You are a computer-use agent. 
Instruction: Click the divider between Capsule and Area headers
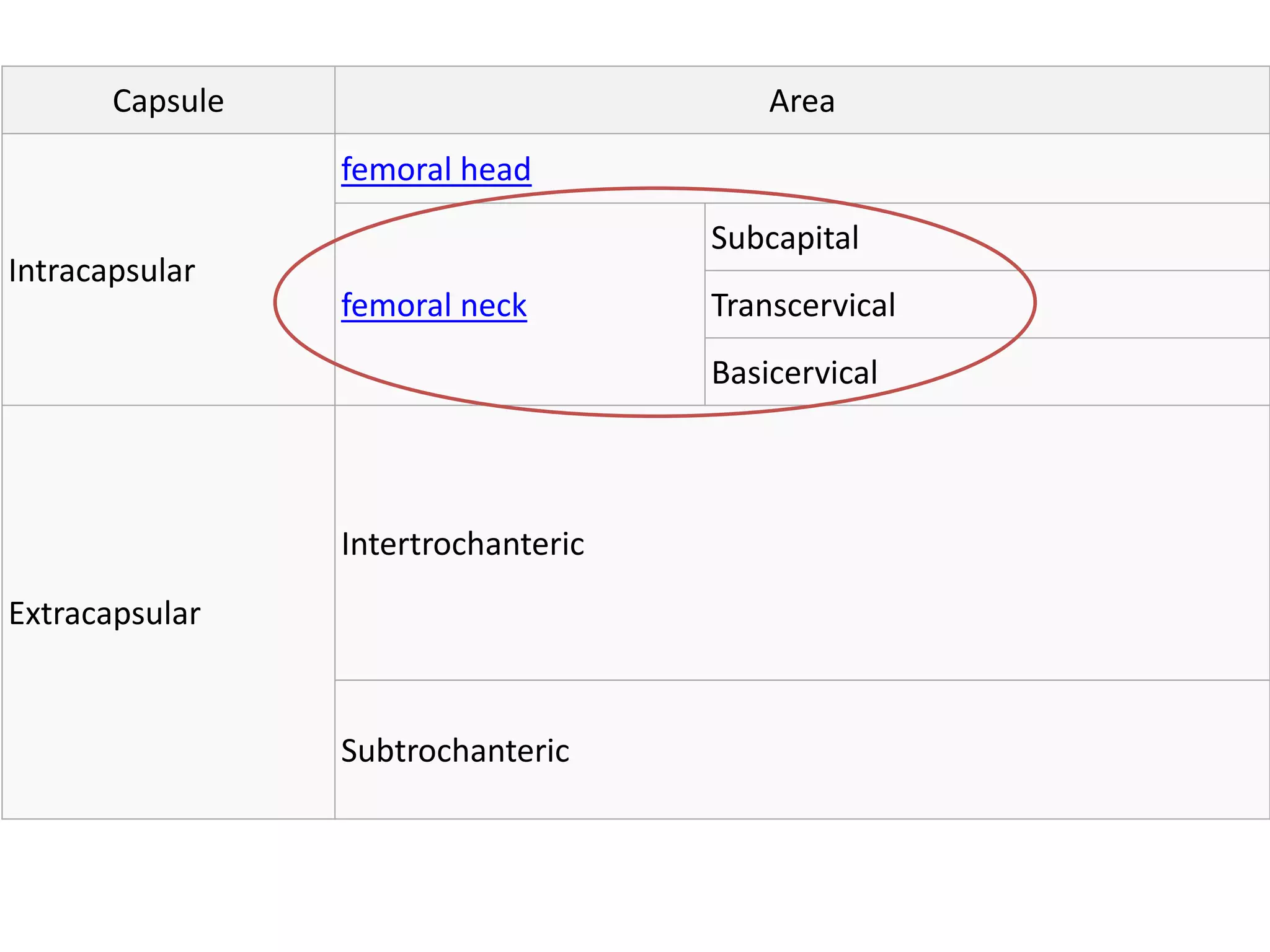click(335, 101)
